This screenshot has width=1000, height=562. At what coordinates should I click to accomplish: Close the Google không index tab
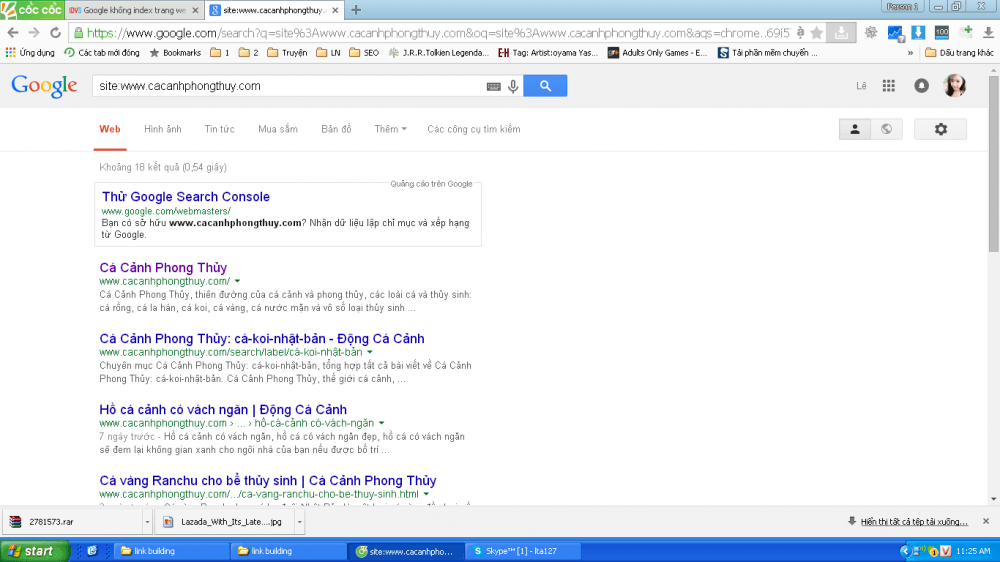coord(195,10)
